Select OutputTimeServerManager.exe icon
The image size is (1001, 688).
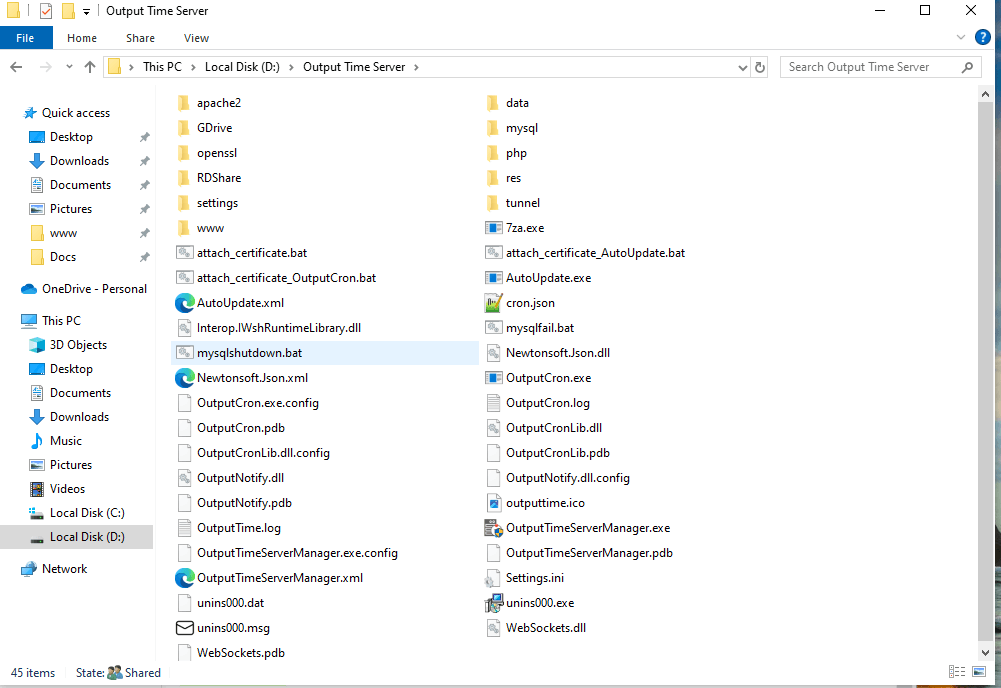click(493, 528)
